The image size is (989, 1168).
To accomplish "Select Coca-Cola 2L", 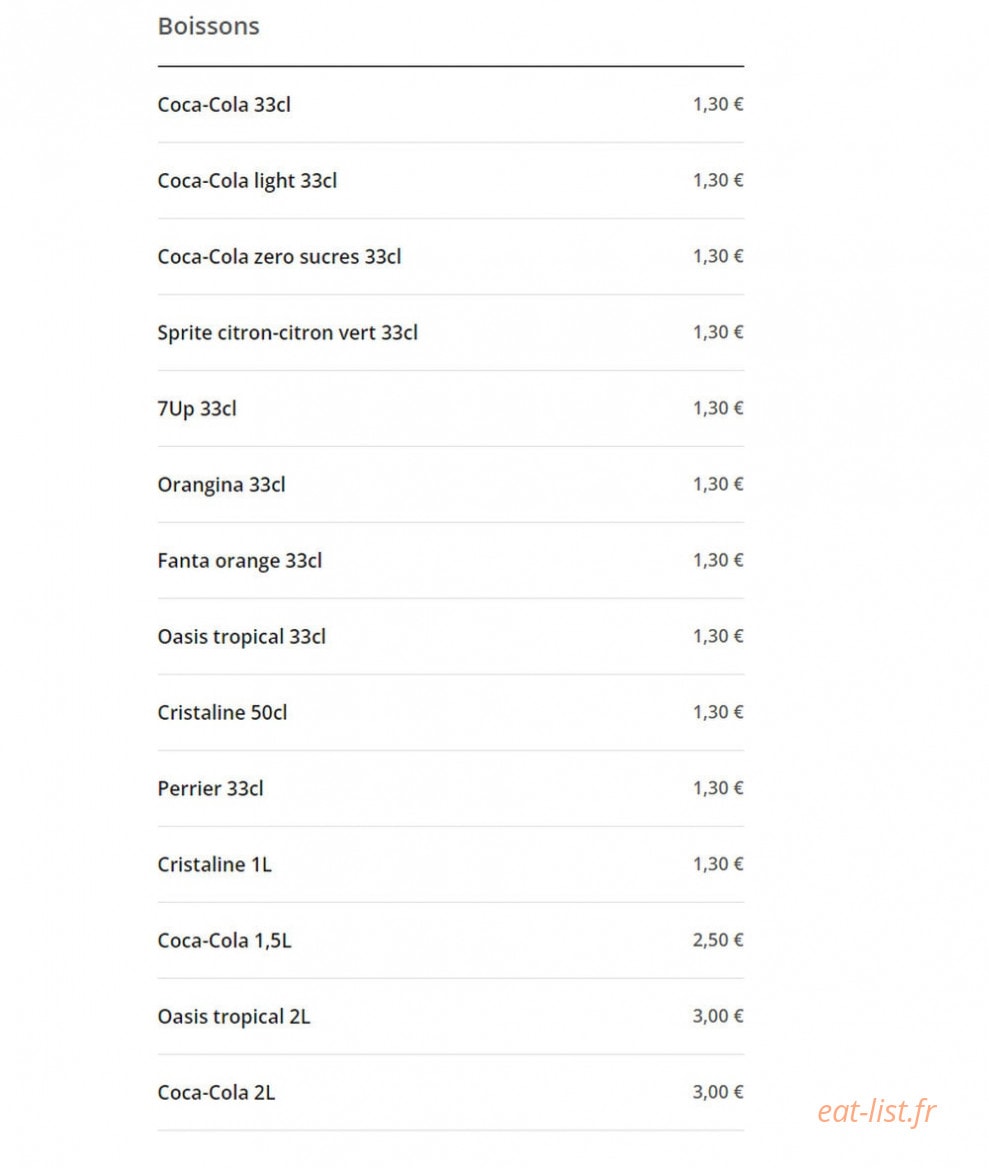I will pos(451,1093).
